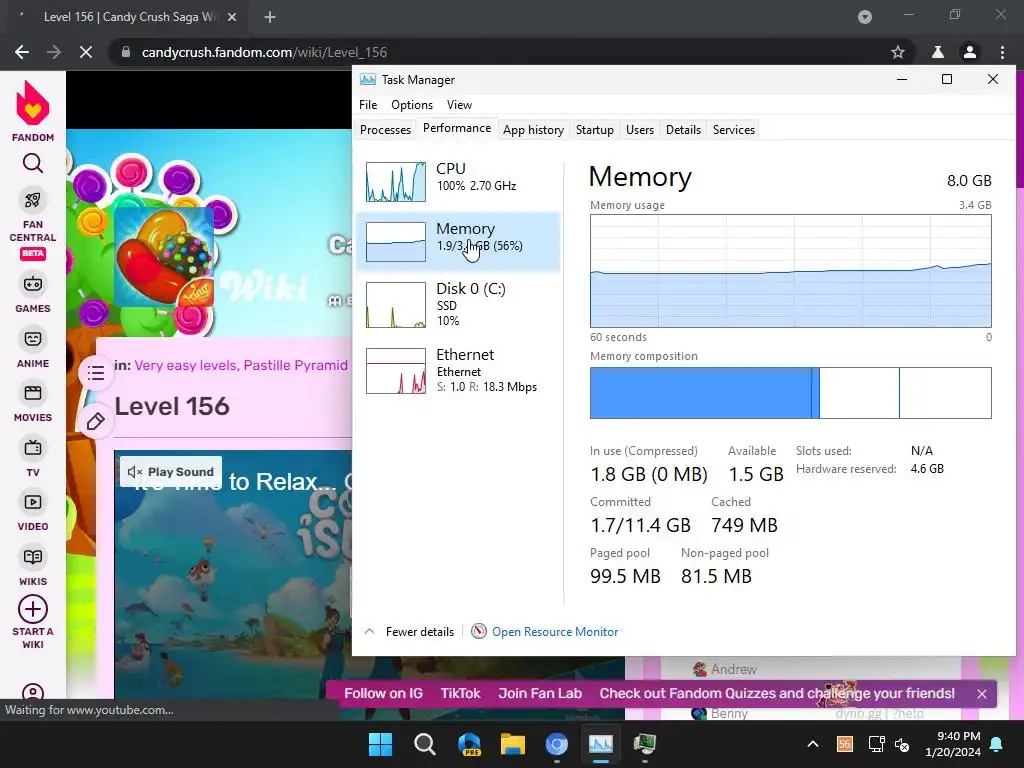Select the Ethernet performance panel
The image size is (1024, 768).
coord(458,370)
